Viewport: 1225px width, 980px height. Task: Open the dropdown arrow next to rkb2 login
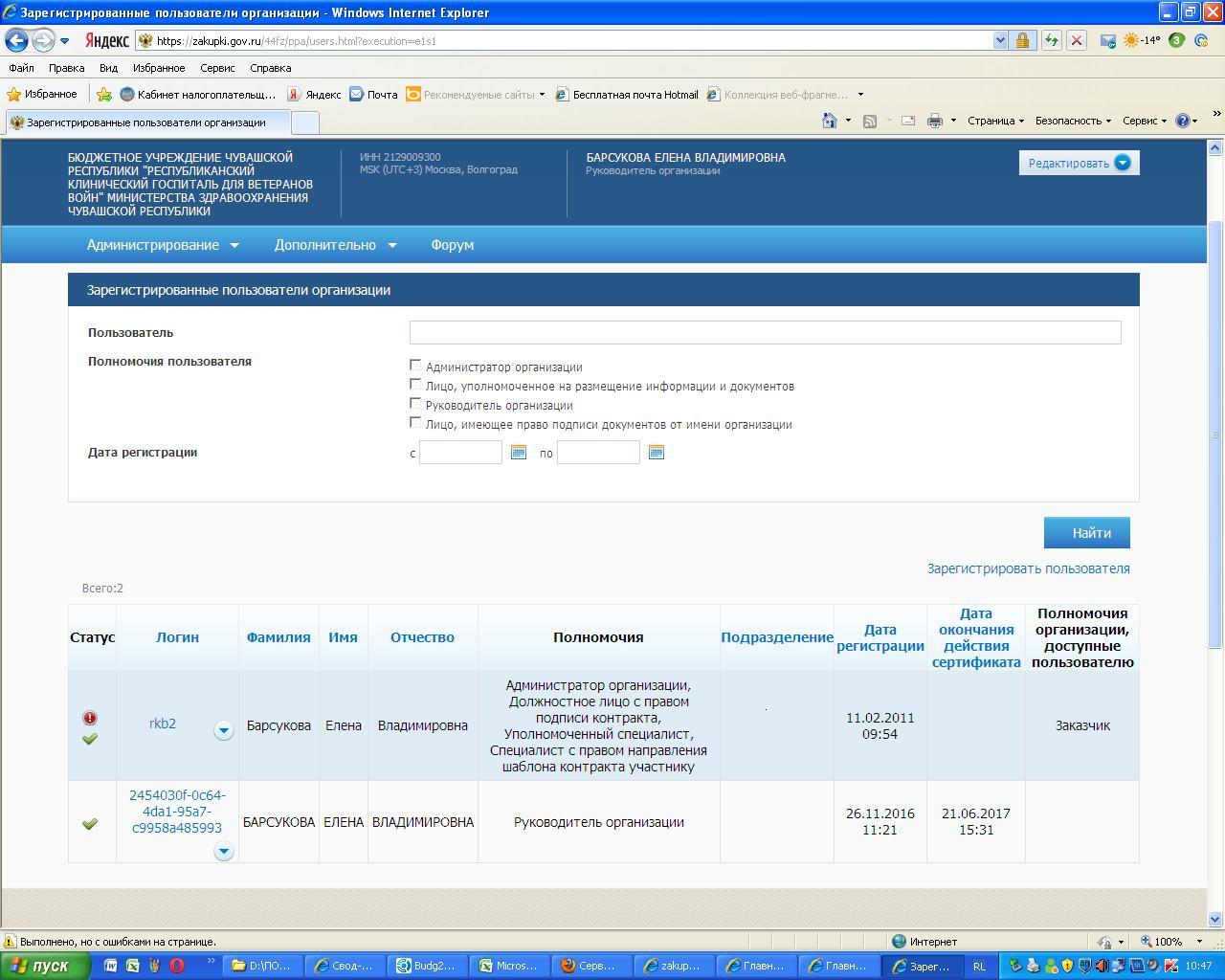(x=223, y=730)
